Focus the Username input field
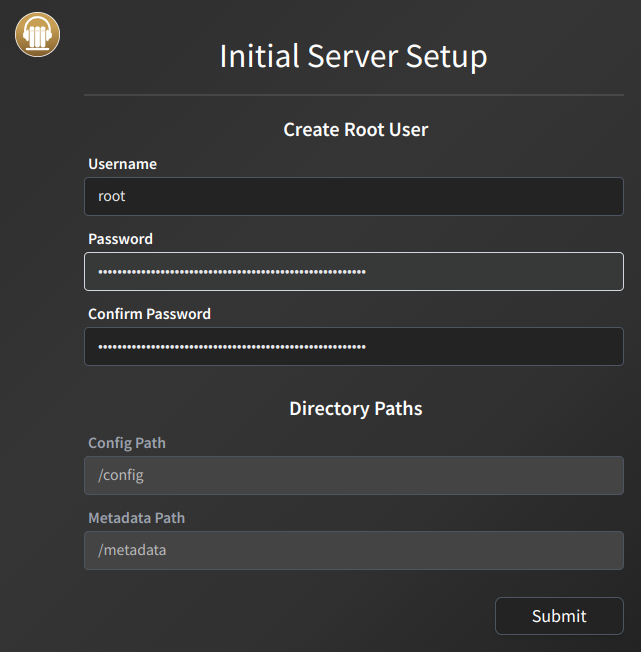The width and height of the screenshot is (641, 652). [x=353, y=196]
